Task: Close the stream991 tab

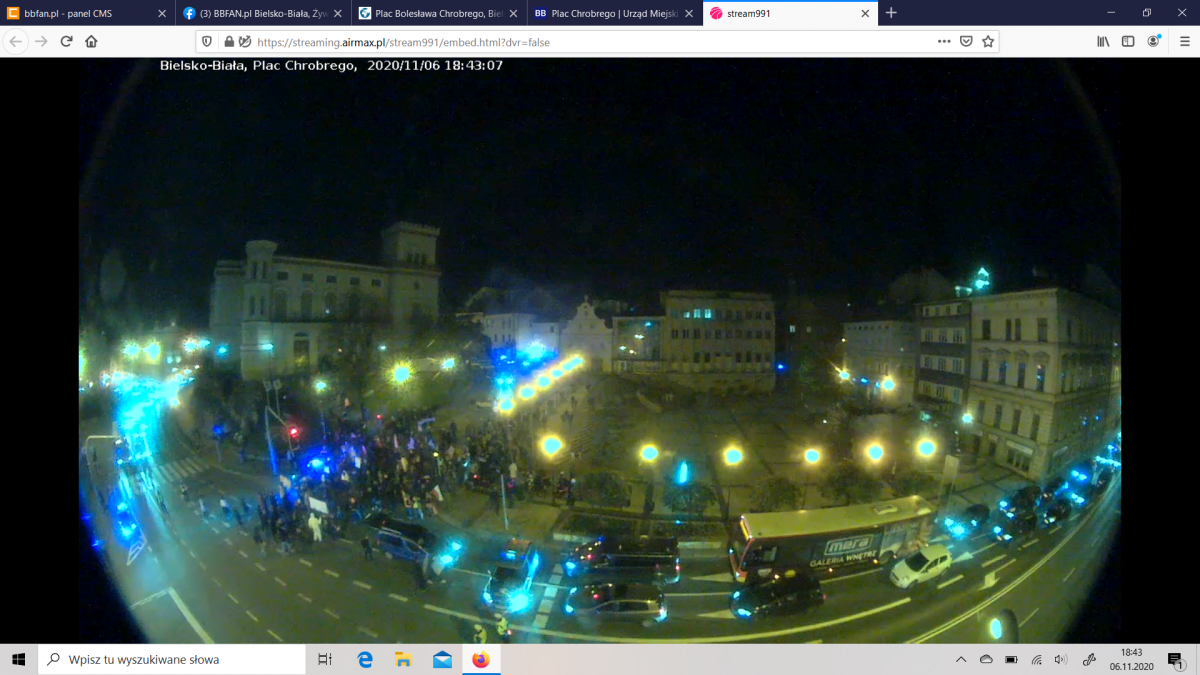Action: pos(864,13)
